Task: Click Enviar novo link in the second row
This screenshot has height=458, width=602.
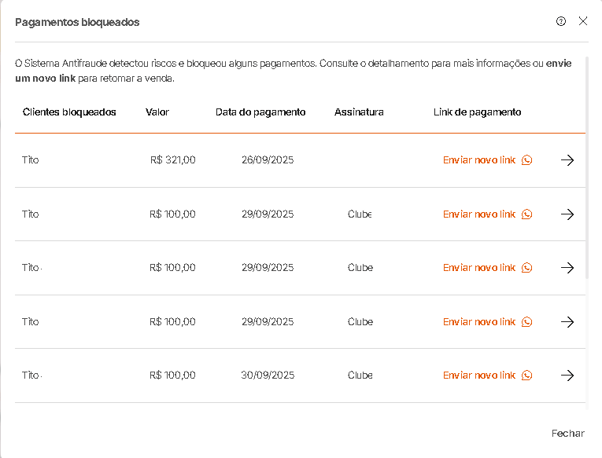Action: pyautogui.click(x=479, y=214)
